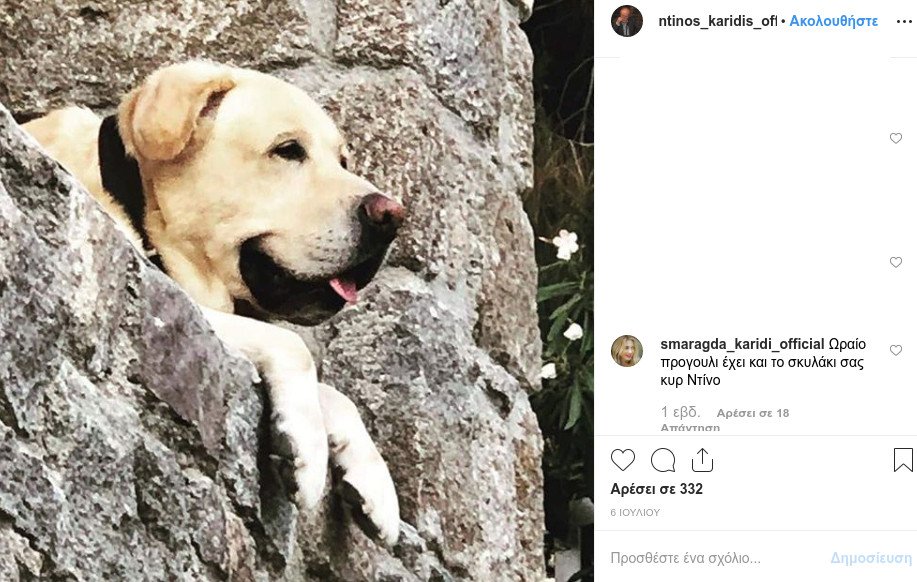Image resolution: width=917 pixels, height=582 pixels.
Task: Open the three-dots more options menu
Action: tap(904, 22)
